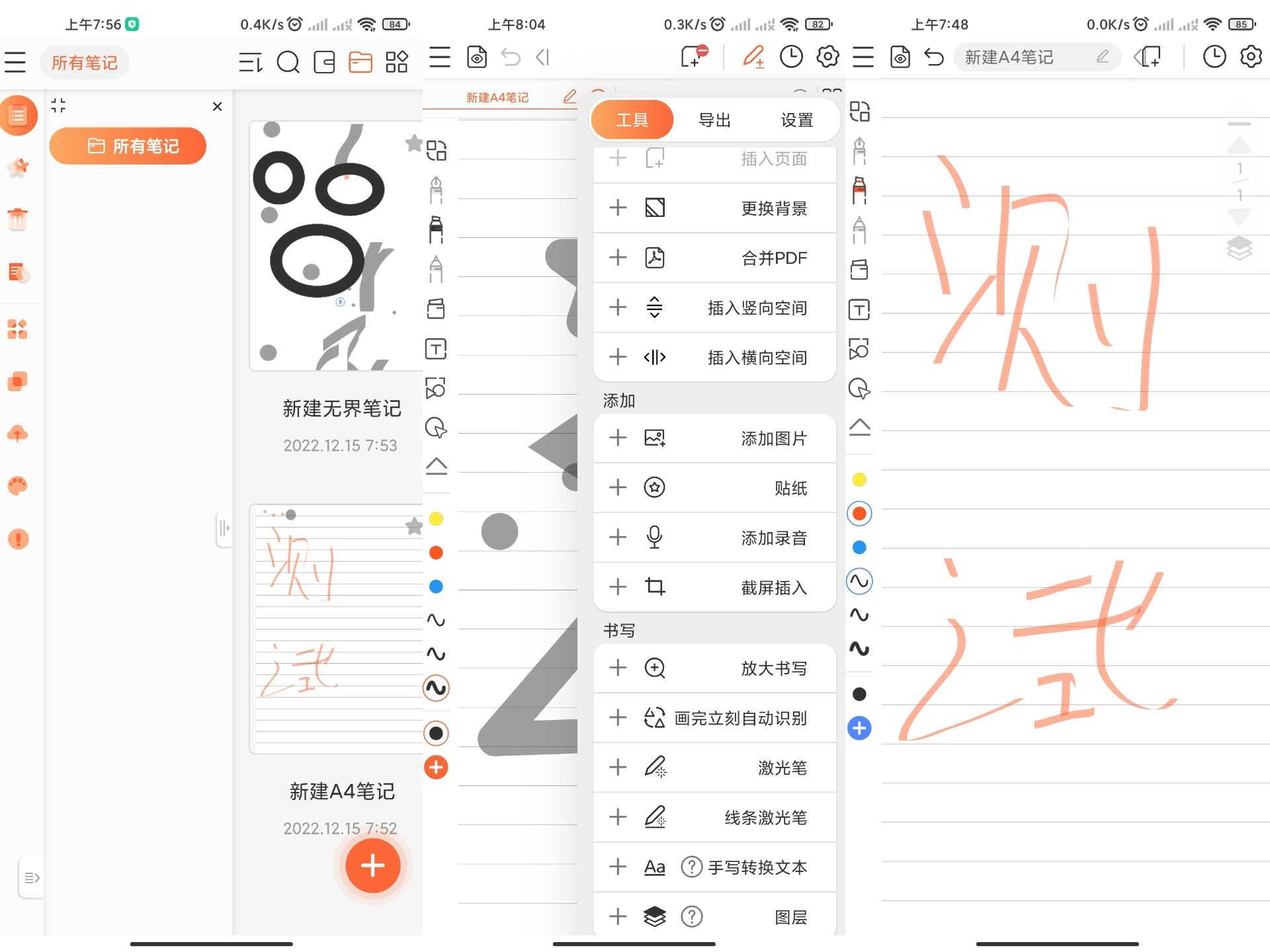This screenshot has height=952, width=1270.
Task: Add 插入横向空间 tool
Action: (x=618, y=357)
